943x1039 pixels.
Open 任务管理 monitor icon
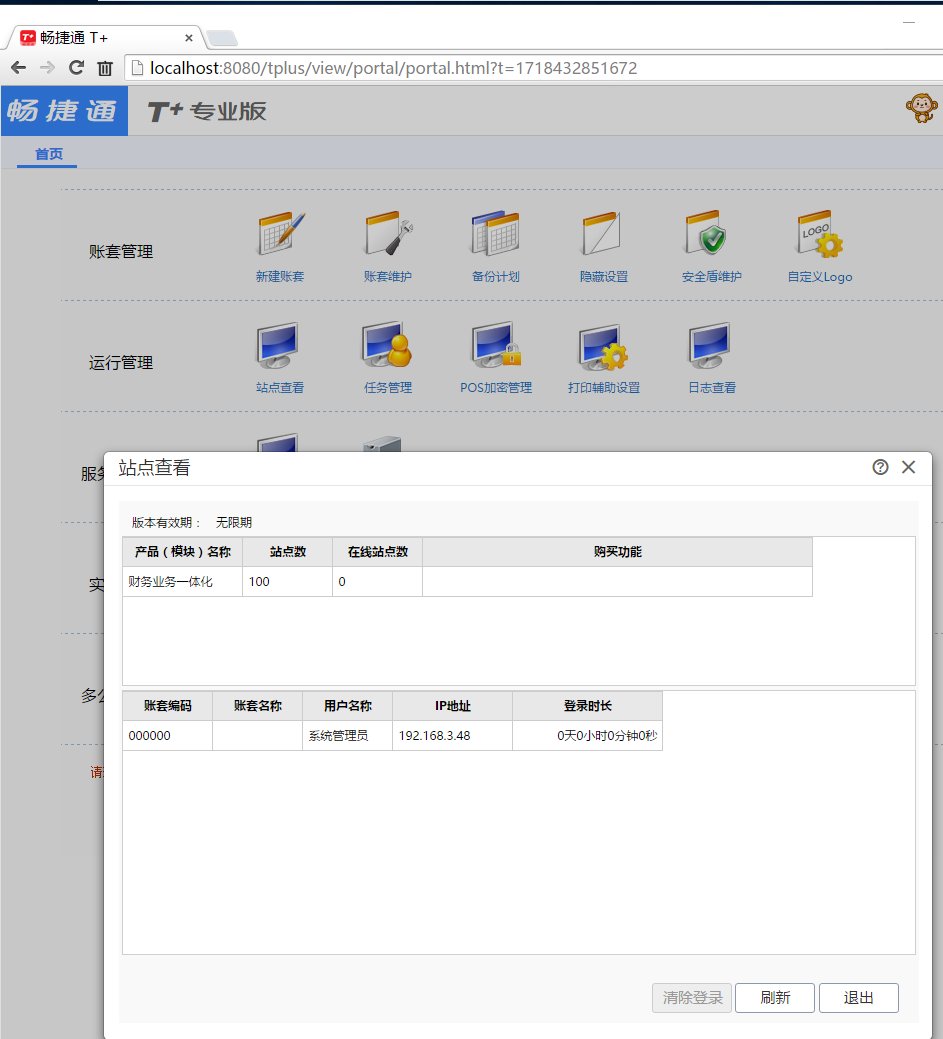click(388, 346)
